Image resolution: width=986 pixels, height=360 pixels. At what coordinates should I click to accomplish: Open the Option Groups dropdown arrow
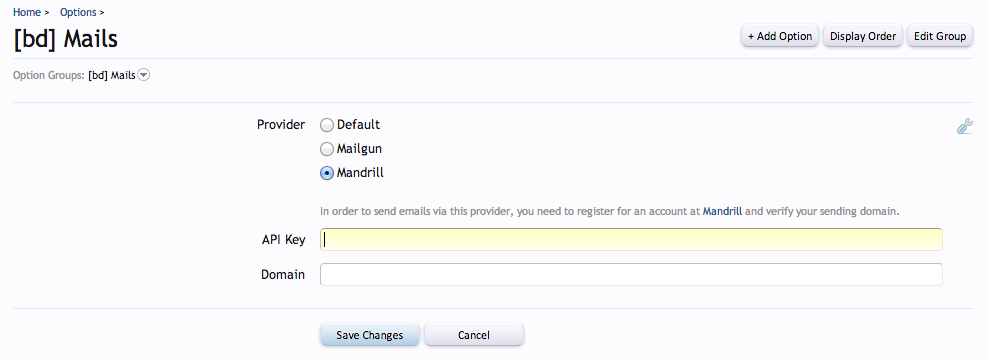pyautogui.click(x=143, y=76)
